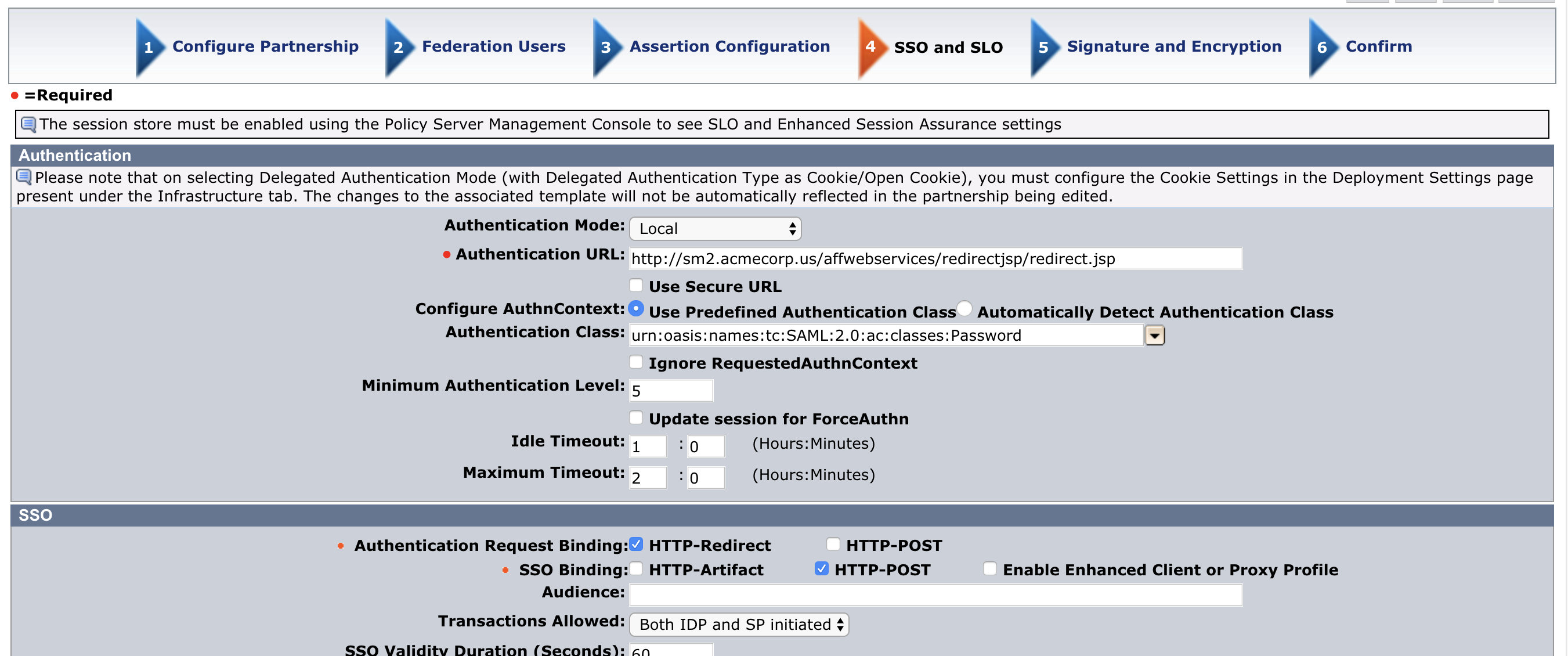Click orange step 4 arrow icon
Image resolution: width=1568 pixels, height=656 pixels.
871,48
